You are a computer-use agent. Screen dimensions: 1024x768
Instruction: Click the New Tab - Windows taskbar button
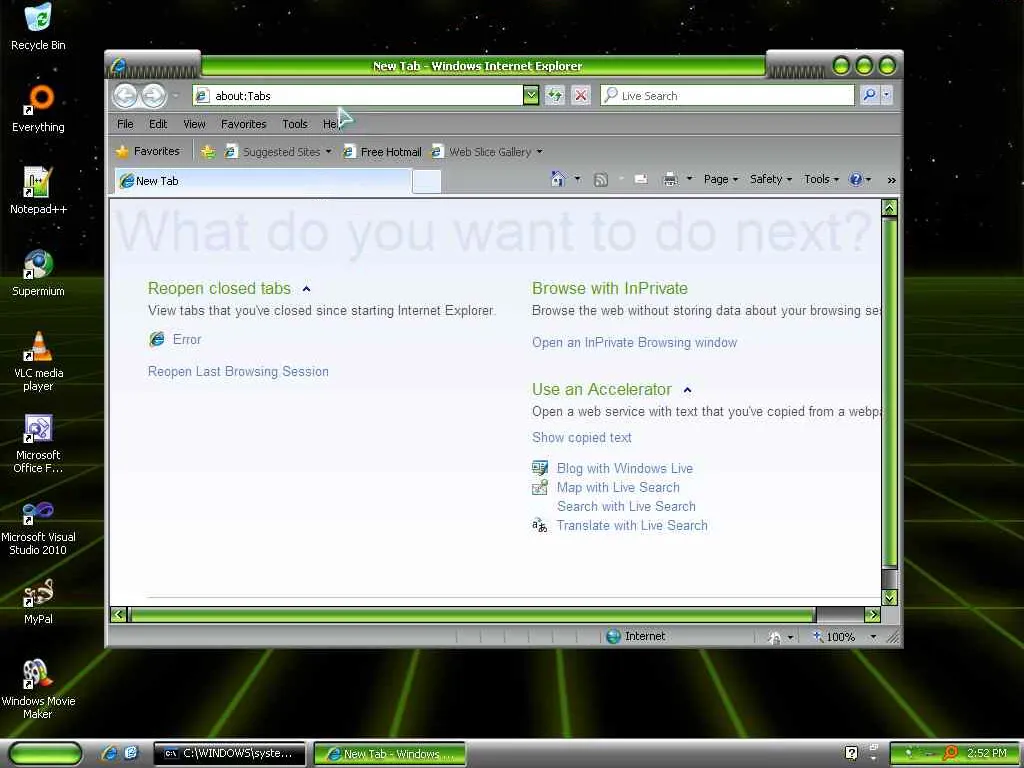pyautogui.click(x=390, y=753)
